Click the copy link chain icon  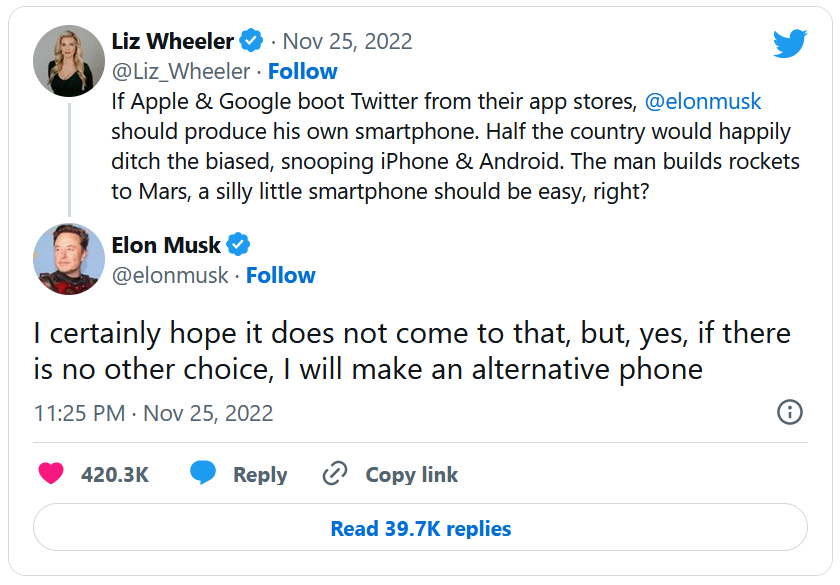335,474
